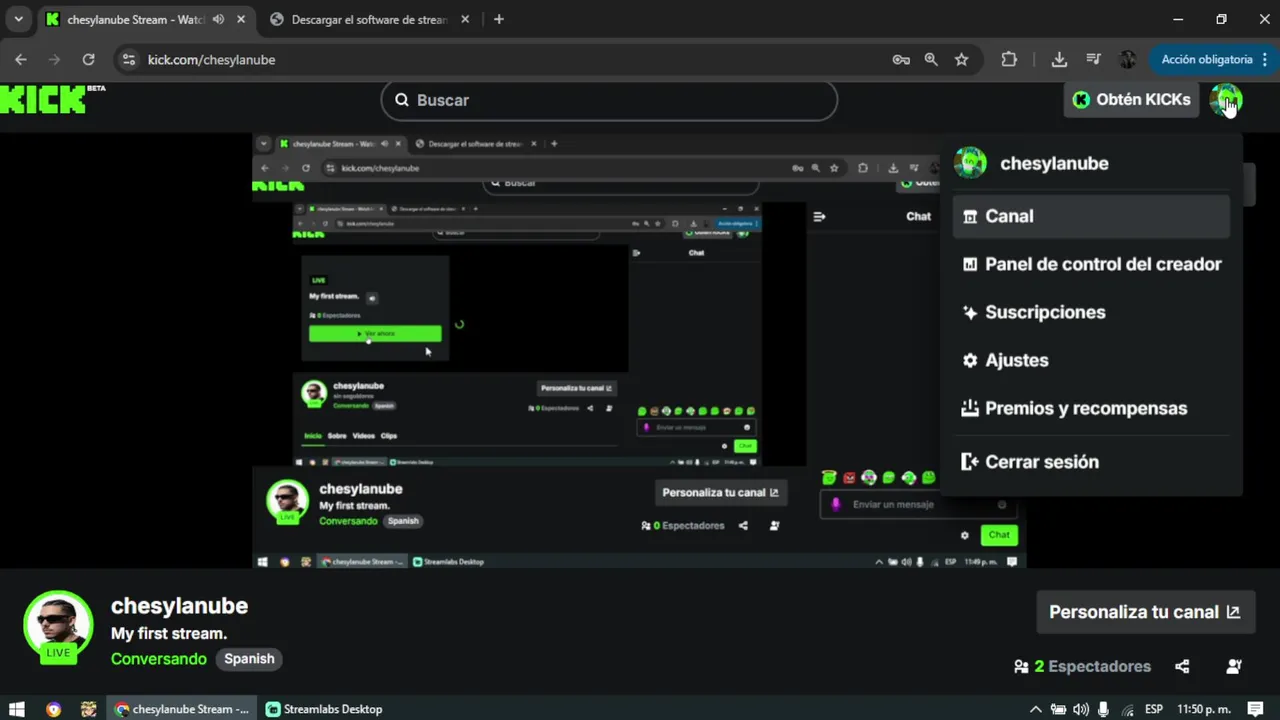Open Ajustes from the account menu
Screen dimensions: 1280x720
[1091, 360]
